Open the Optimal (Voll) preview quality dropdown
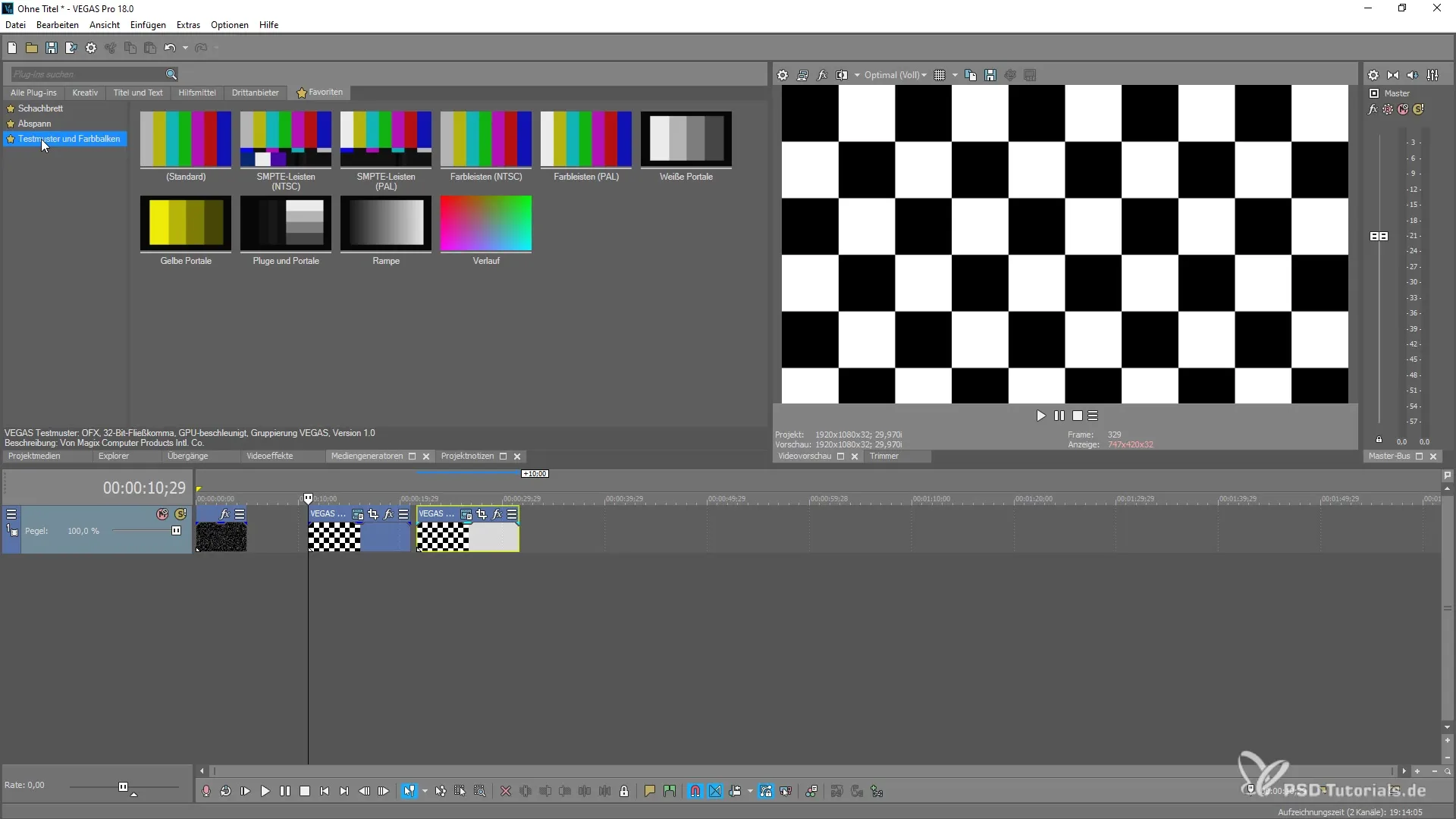Image resolution: width=1456 pixels, height=819 pixels. coord(896,75)
